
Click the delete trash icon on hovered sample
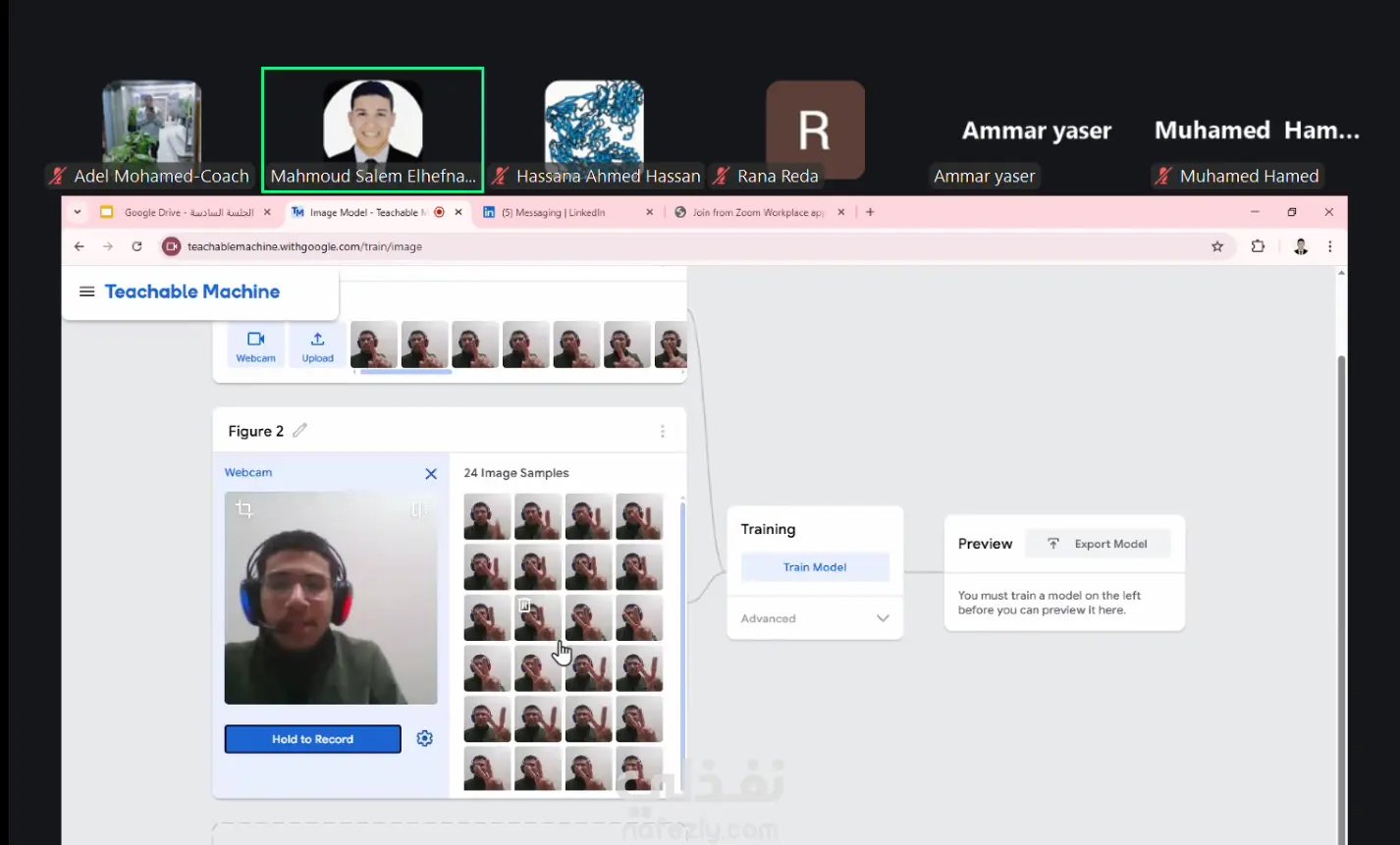click(524, 606)
